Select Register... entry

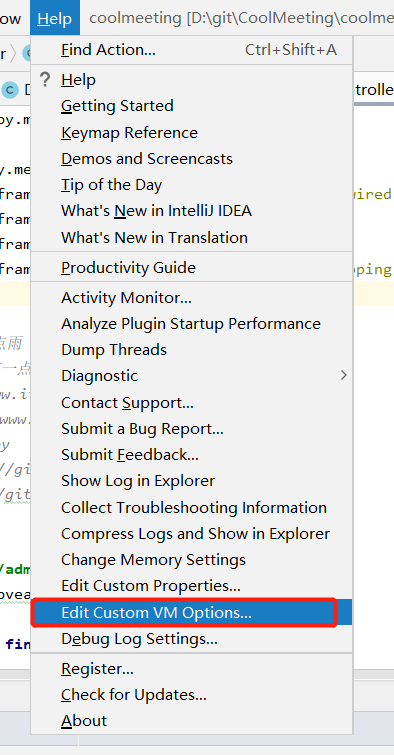192,669
